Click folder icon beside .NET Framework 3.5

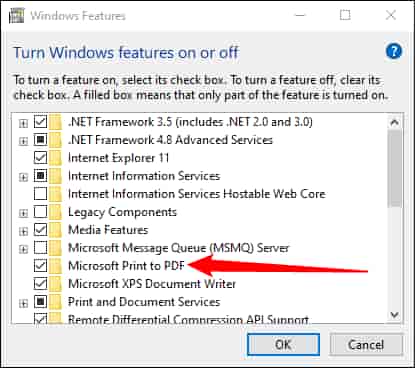pyautogui.click(x=55, y=122)
